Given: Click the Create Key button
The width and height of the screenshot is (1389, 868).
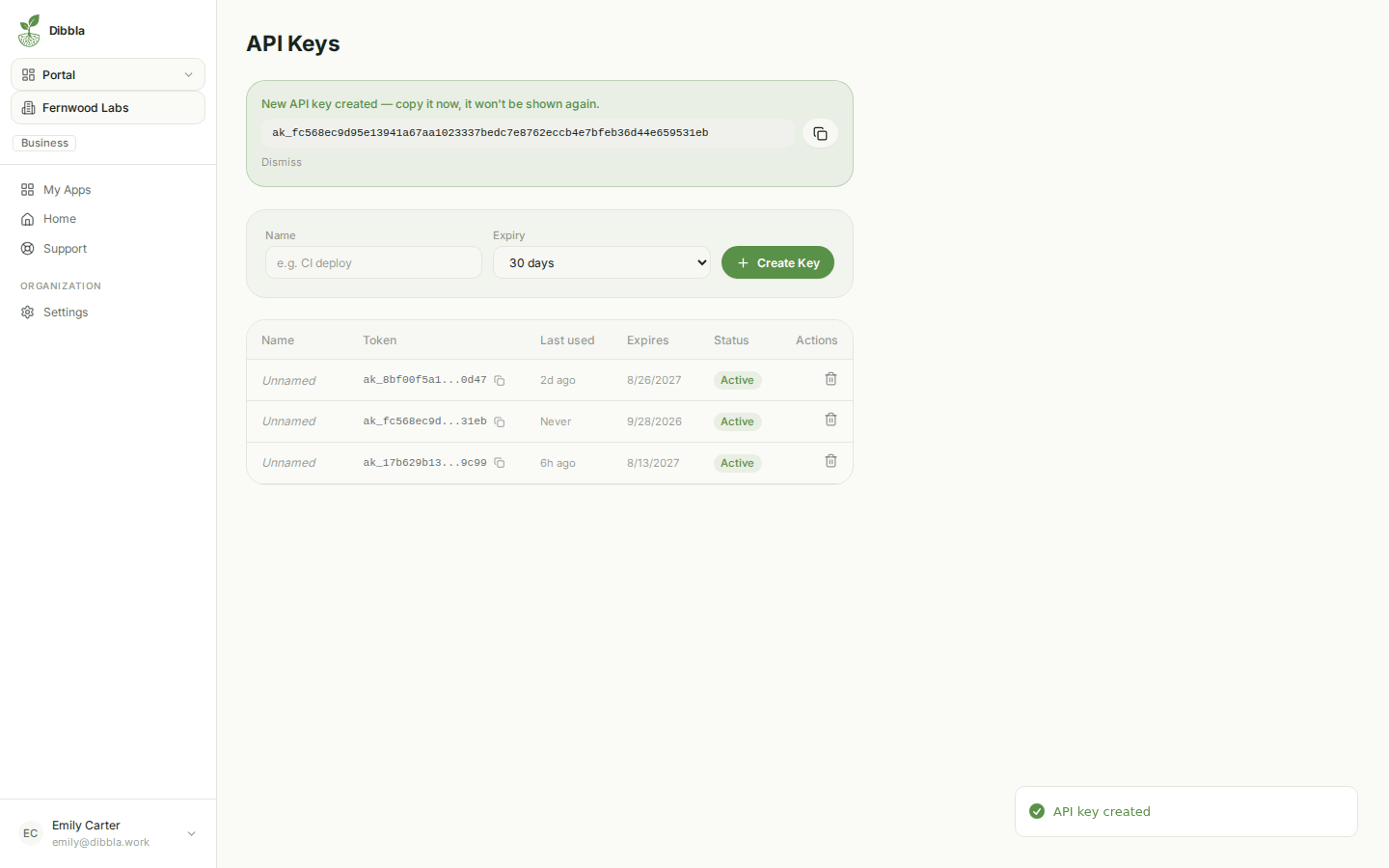Looking at the screenshot, I should [x=777, y=262].
